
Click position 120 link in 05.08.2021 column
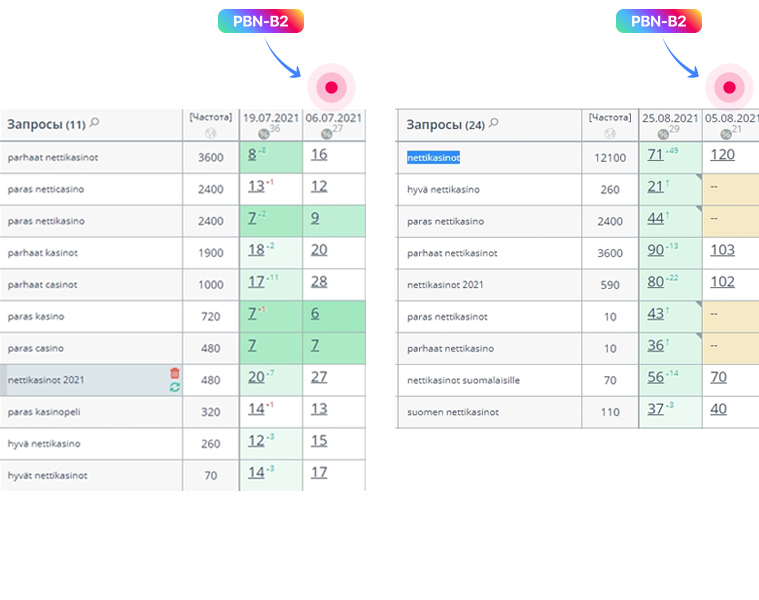[722, 154]
